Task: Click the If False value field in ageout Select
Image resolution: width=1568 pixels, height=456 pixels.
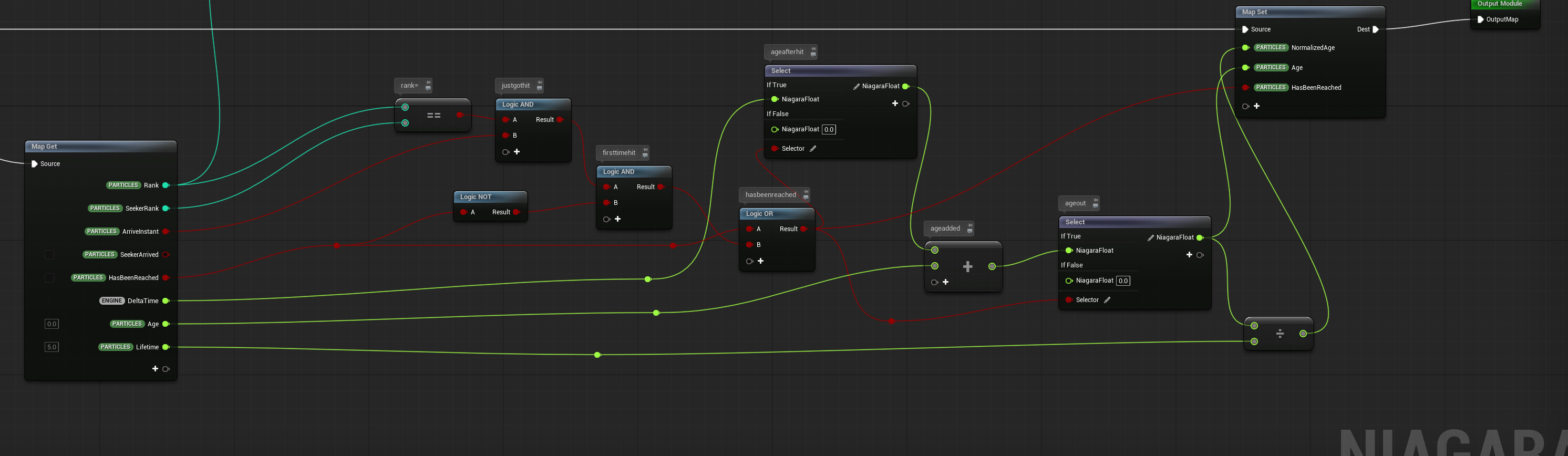Action: pyautogui.click(x=1123, y=281)
